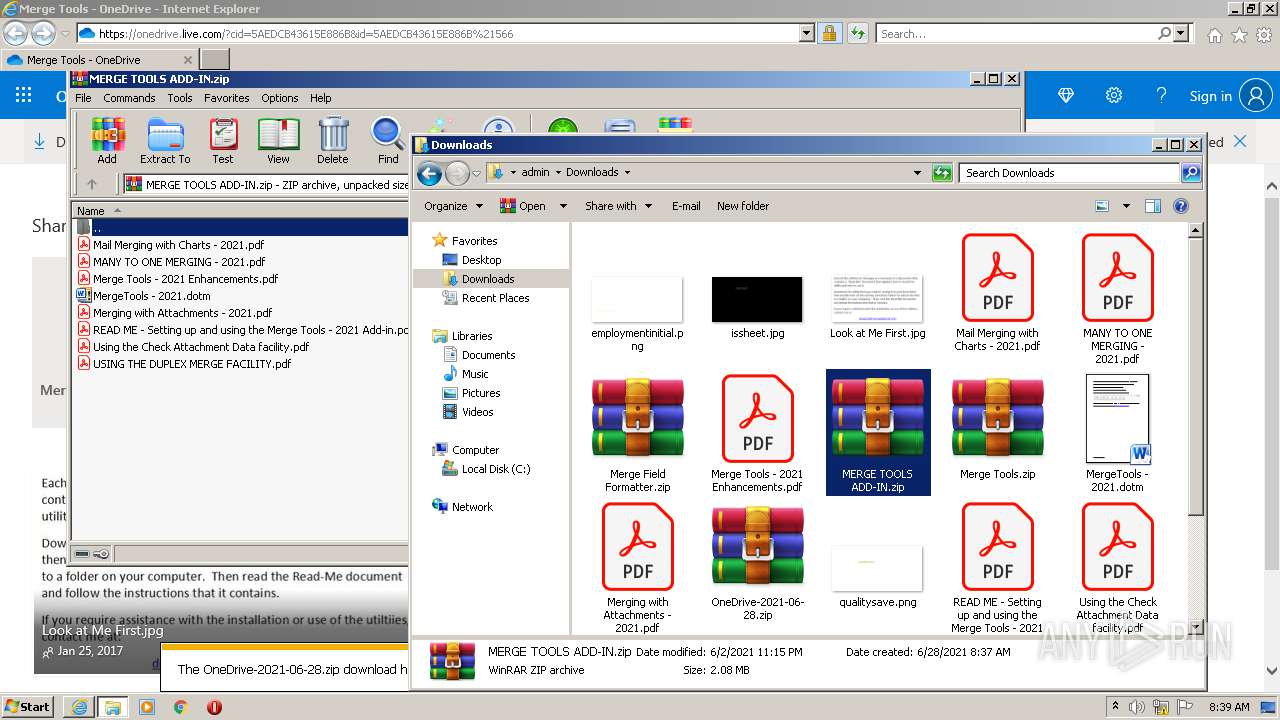
Task: Open Internet Explorer from taskbar
Action: (x=81, y=707)
